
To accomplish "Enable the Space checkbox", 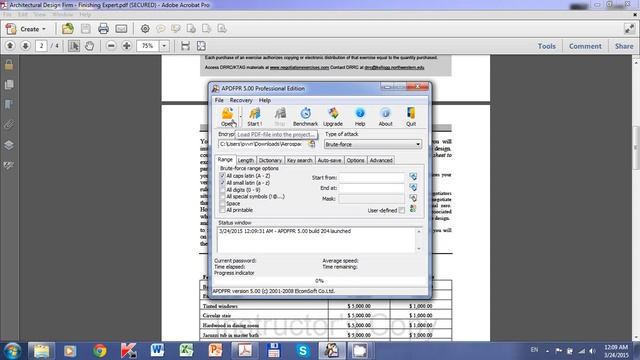I will [x=222, y=203].
